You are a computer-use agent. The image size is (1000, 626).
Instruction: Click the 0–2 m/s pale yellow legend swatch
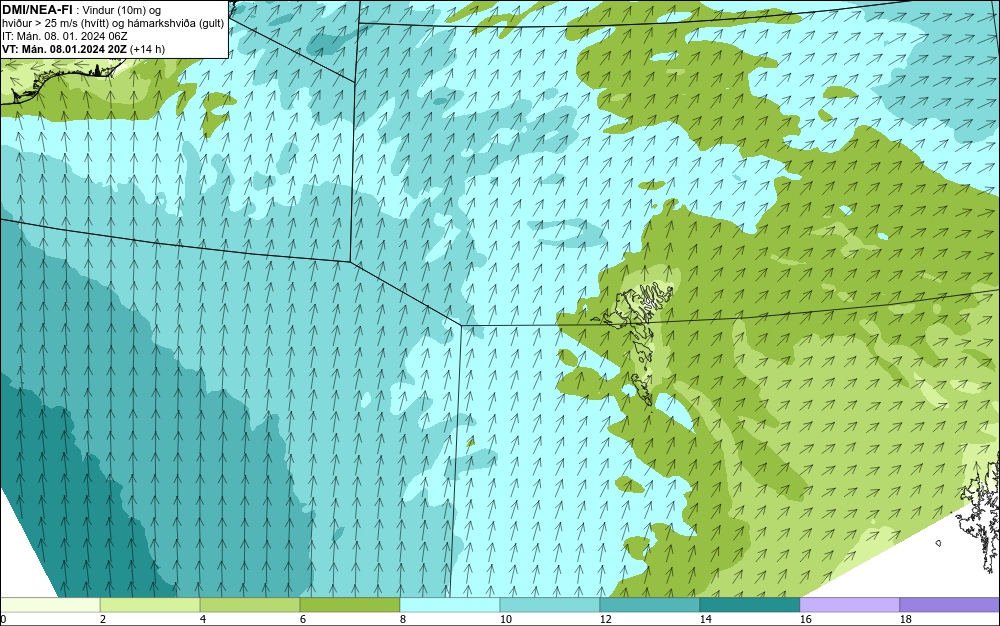point(50,604)
